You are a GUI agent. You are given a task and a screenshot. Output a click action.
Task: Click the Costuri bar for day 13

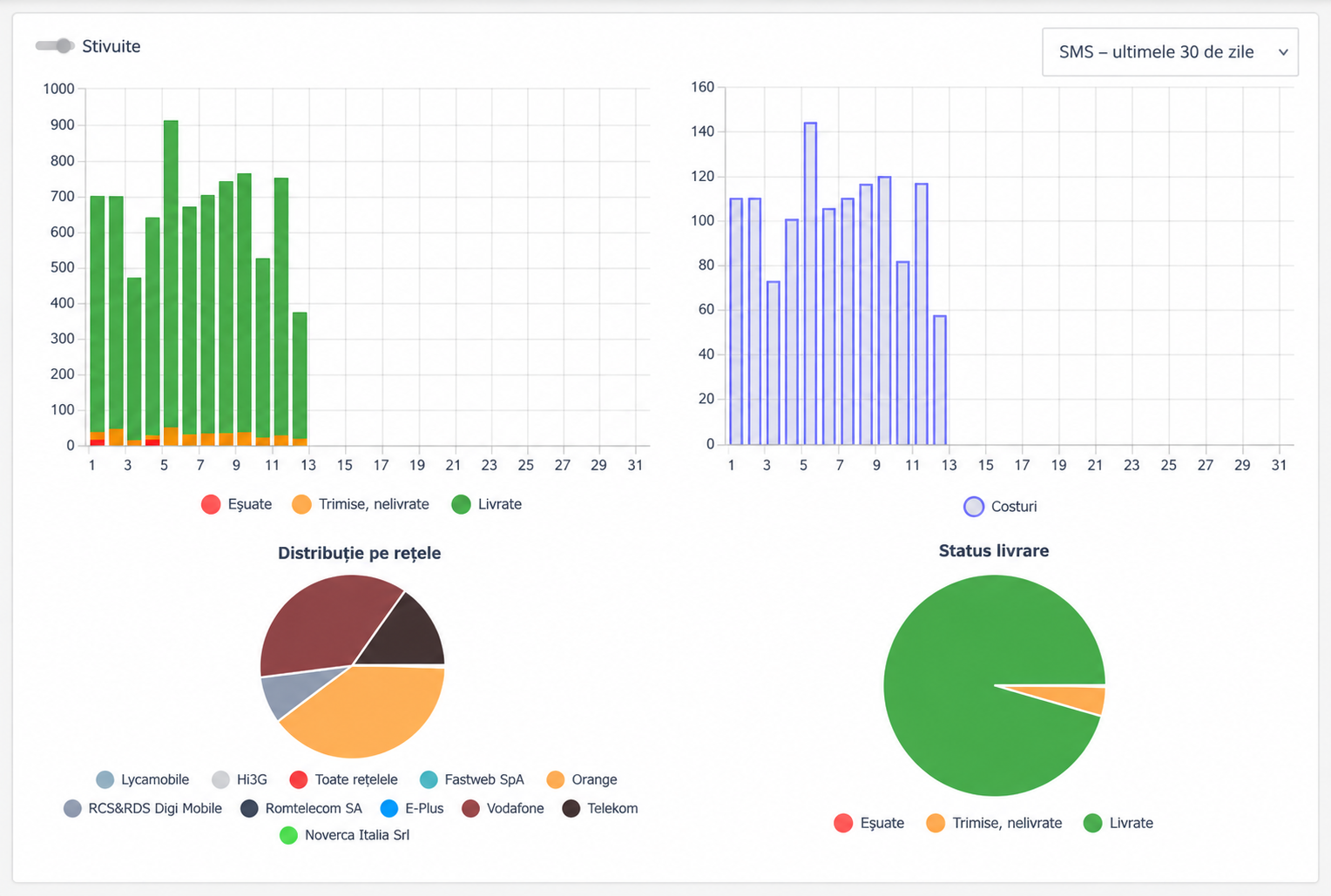(x=940, y=381)
